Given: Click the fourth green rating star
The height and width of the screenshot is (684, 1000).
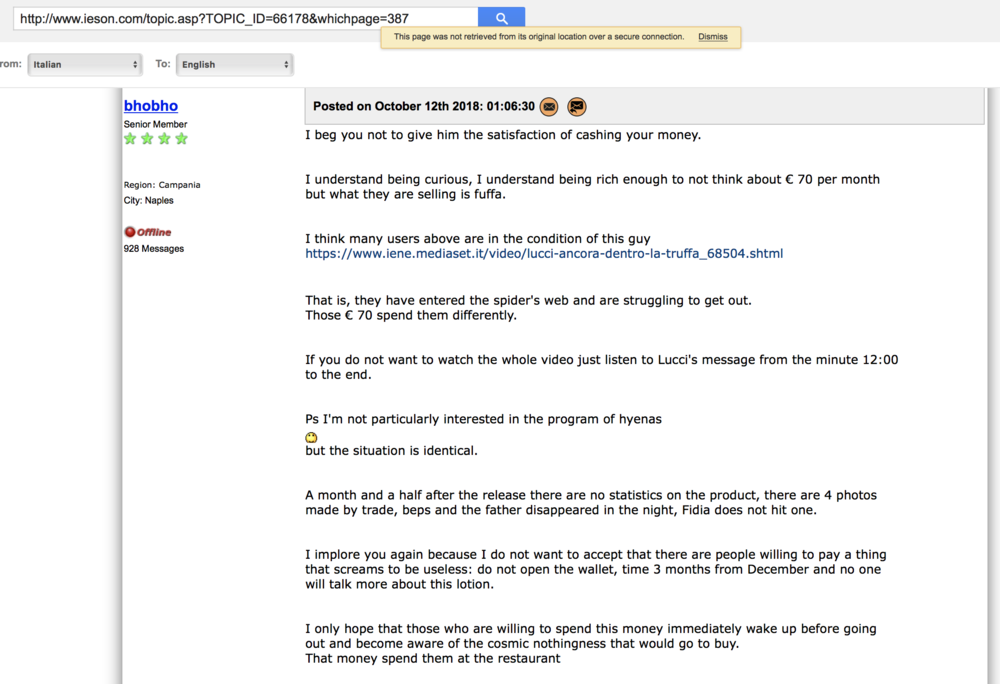Looking at the screenshot, I should click(x=181, y=139).
